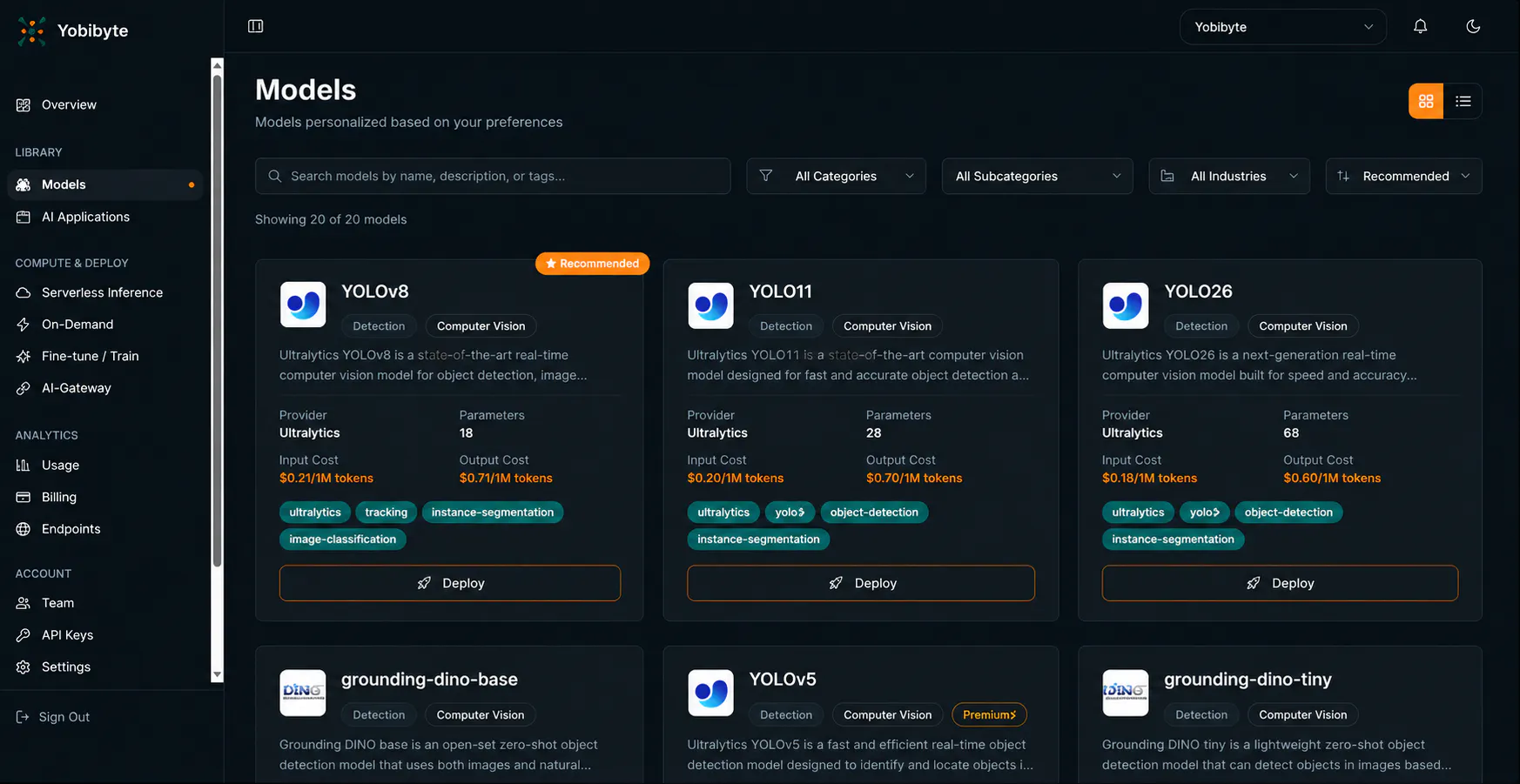Click the Yobibyte logo icon
1520x784 pixels.
(x=32, y=31)
